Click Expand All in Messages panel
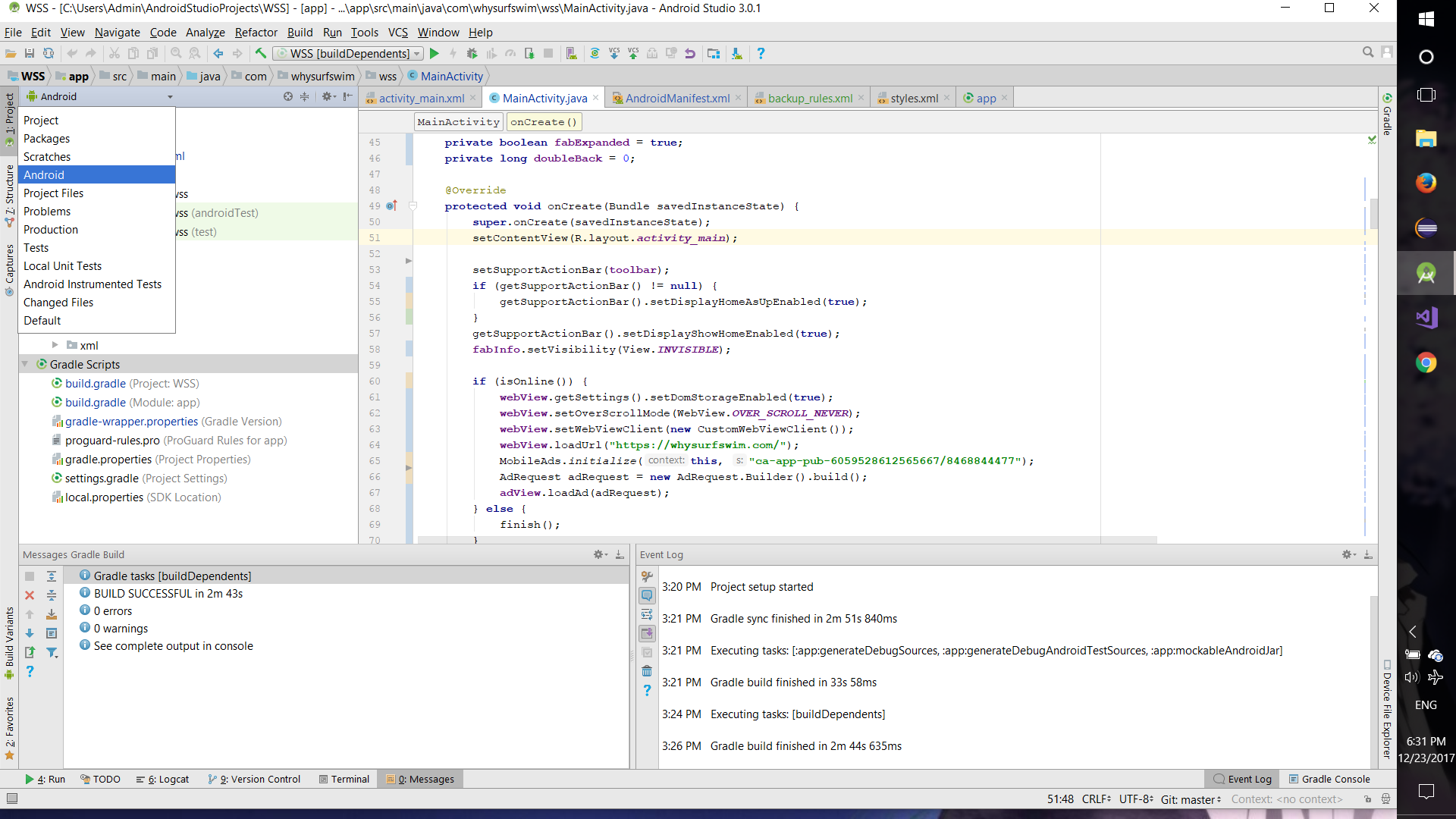The image size is (1456, 819). (52, 577)
